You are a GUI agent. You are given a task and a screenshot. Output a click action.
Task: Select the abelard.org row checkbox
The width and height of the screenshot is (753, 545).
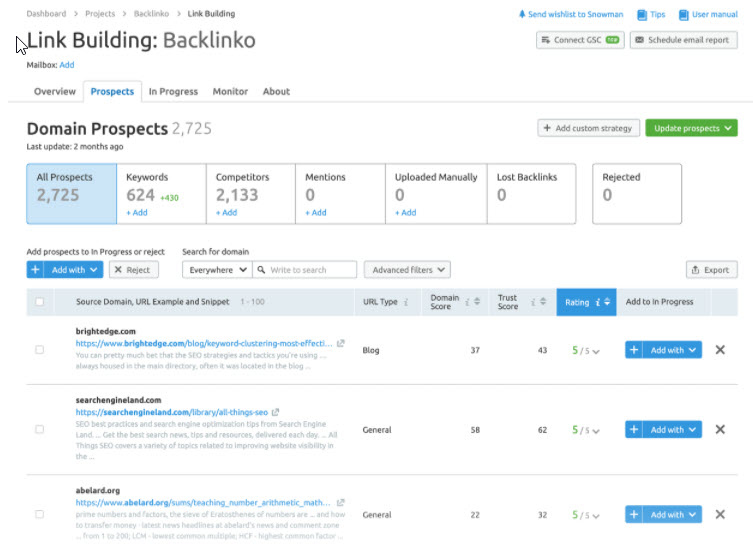pos(40,514)
